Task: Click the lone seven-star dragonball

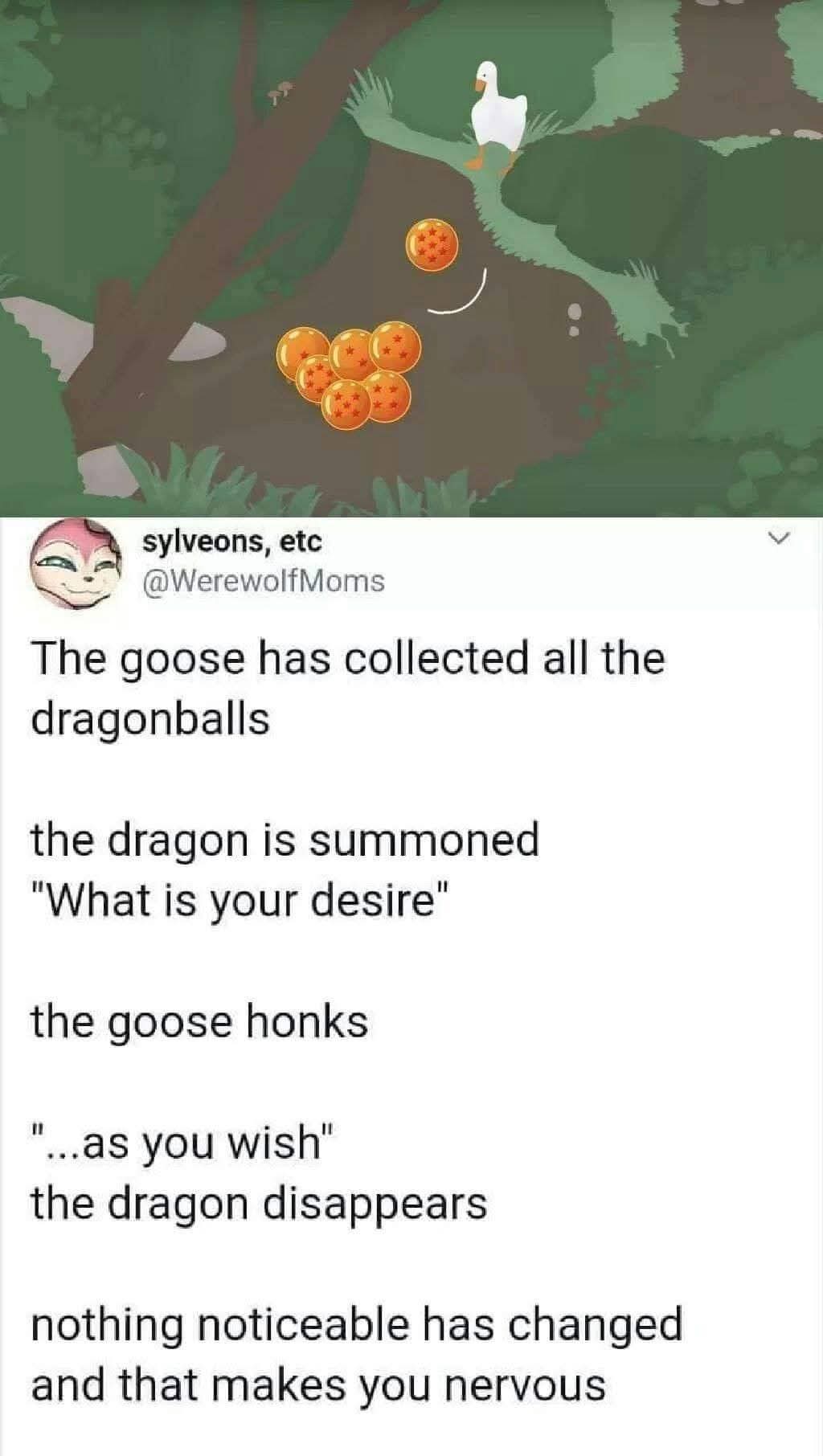Action: pyautogui.click(x=433, y=244)
